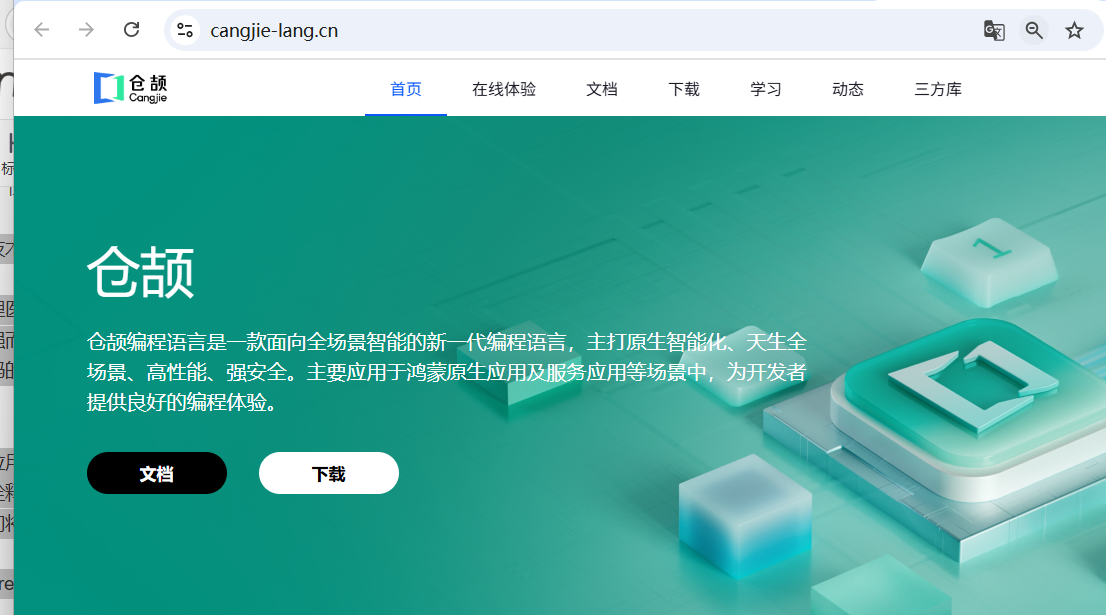Bookmark this page with star icon

point(1074,30)
